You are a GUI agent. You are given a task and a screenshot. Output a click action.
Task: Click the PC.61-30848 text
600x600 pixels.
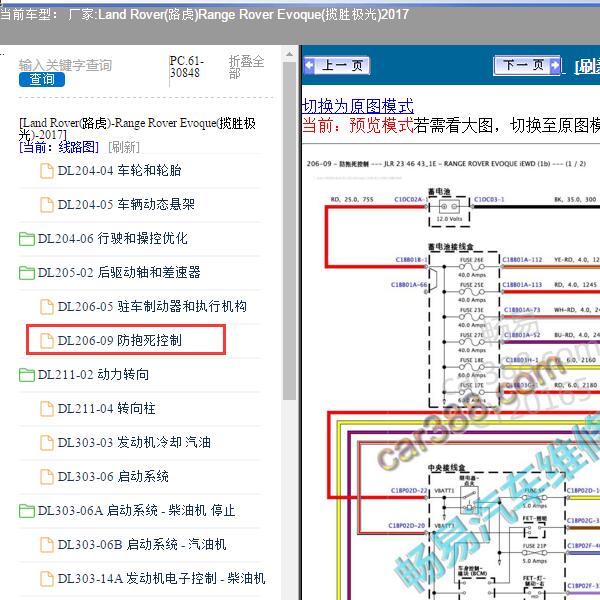[186, 67]
